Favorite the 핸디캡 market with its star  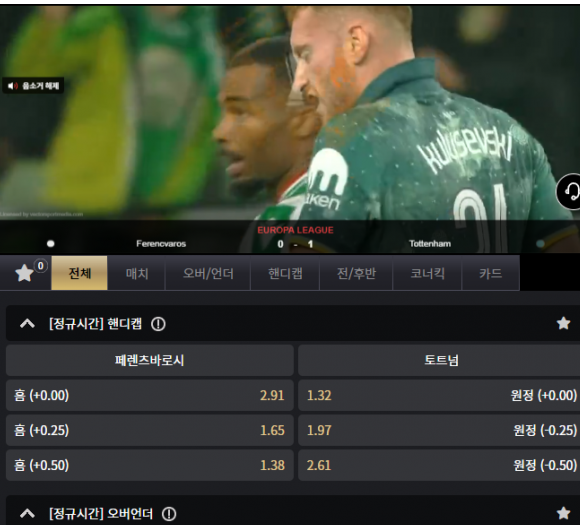(x=563, y=323)
